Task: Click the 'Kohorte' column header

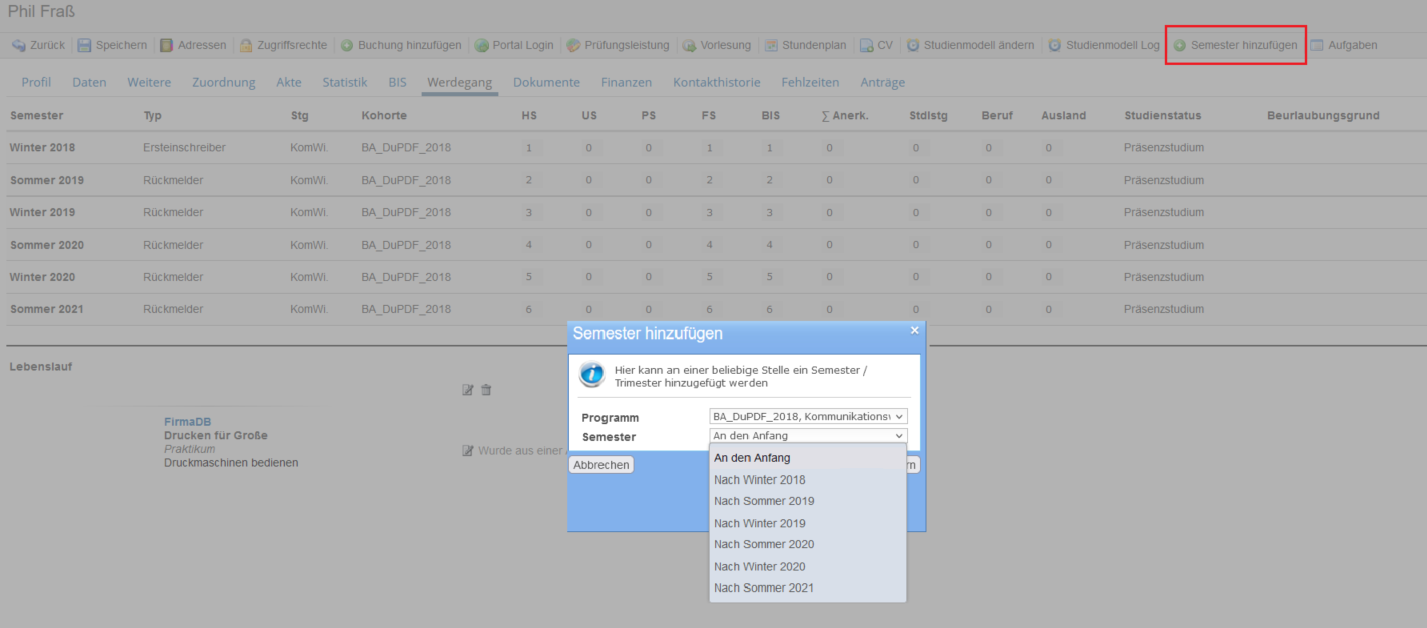Action: (384, 116)
